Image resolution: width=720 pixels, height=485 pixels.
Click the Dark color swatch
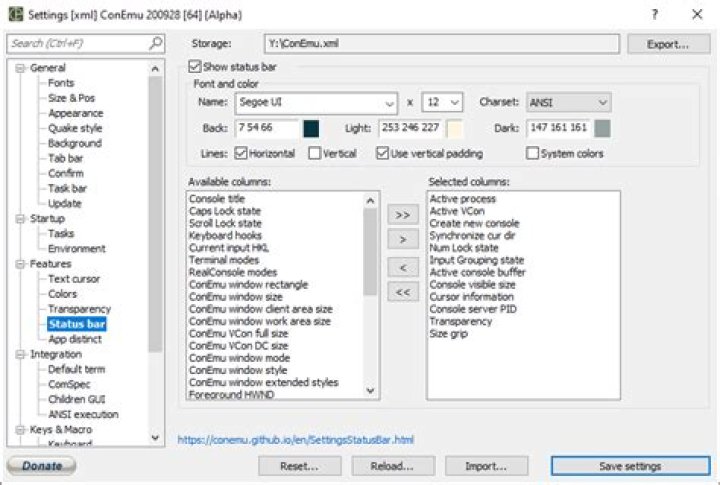coord(602,129)
